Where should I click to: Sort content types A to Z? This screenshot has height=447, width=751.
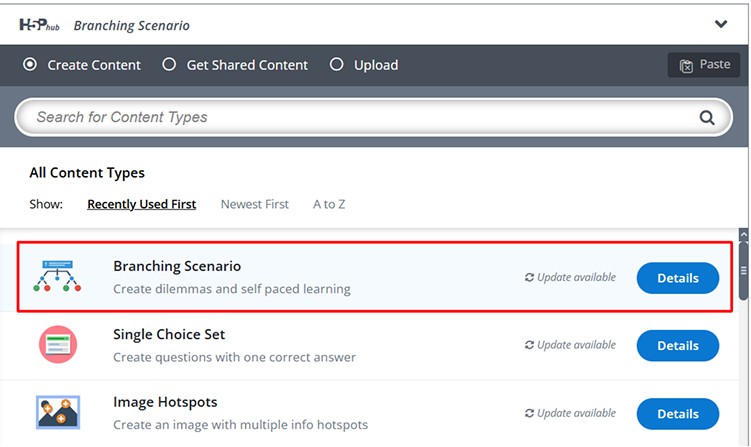329,204
